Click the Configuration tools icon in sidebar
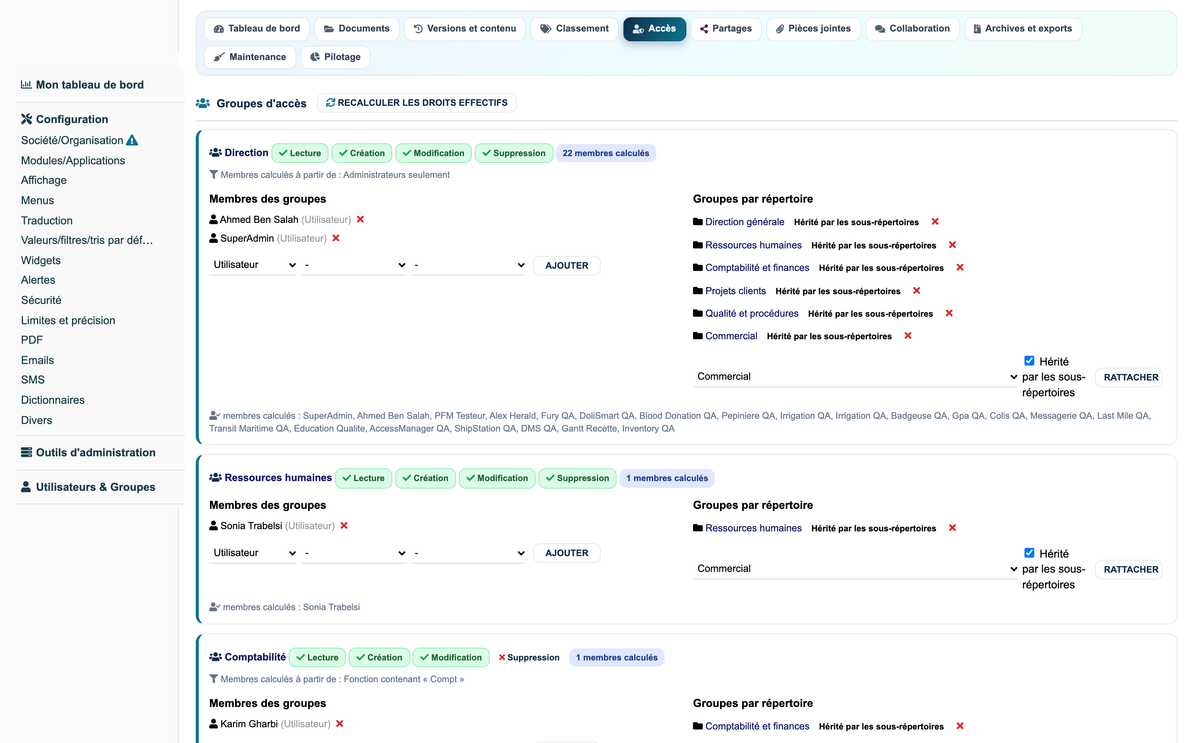The height and width of the screenshot is (743, 1200). [27, 119]
